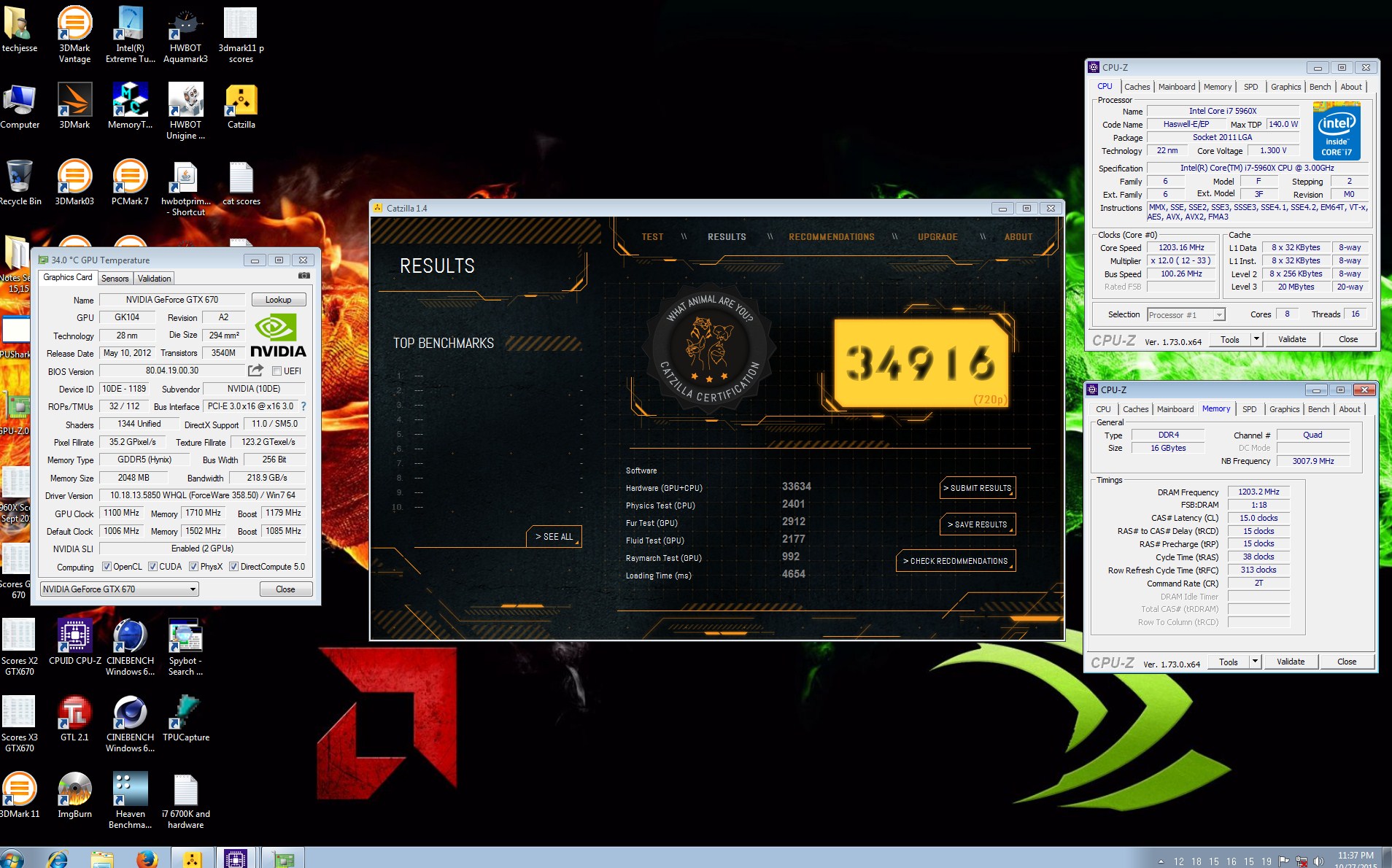The width and height of the screenshot is (1392, 868).
Task: Launch the 3DMark desktop shortcut
Action: tap(74, 106)
